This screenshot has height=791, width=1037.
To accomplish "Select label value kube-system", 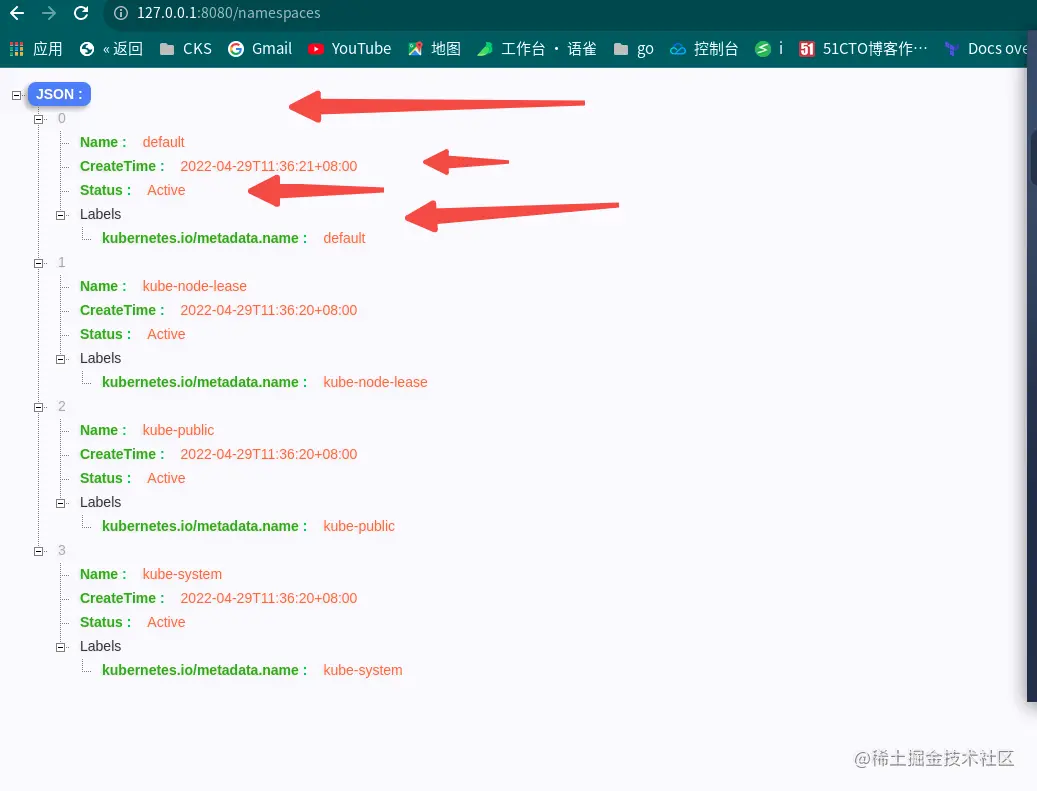I will pyautogui.click(x=362, y=670).
